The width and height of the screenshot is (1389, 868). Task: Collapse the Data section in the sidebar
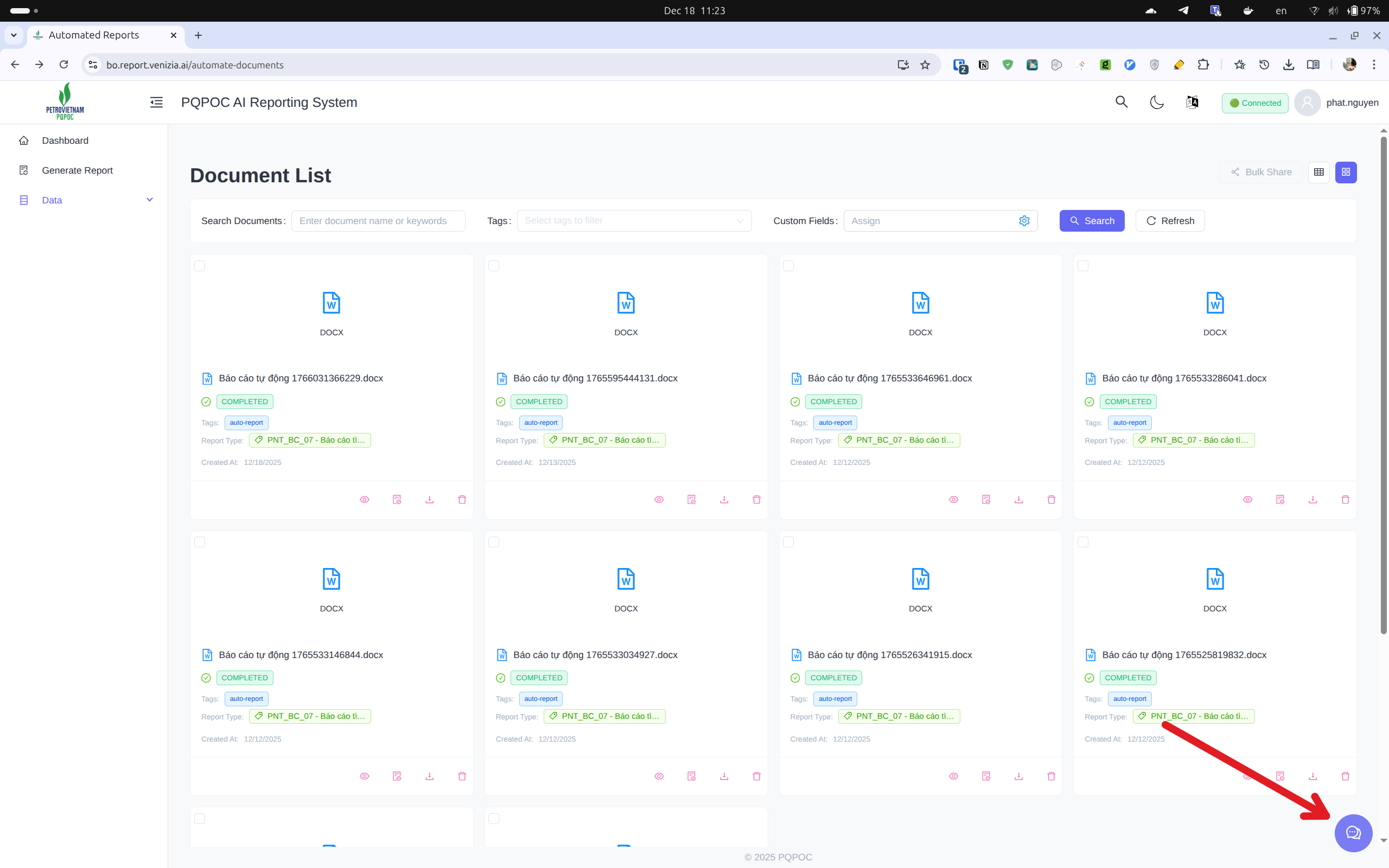149,200
